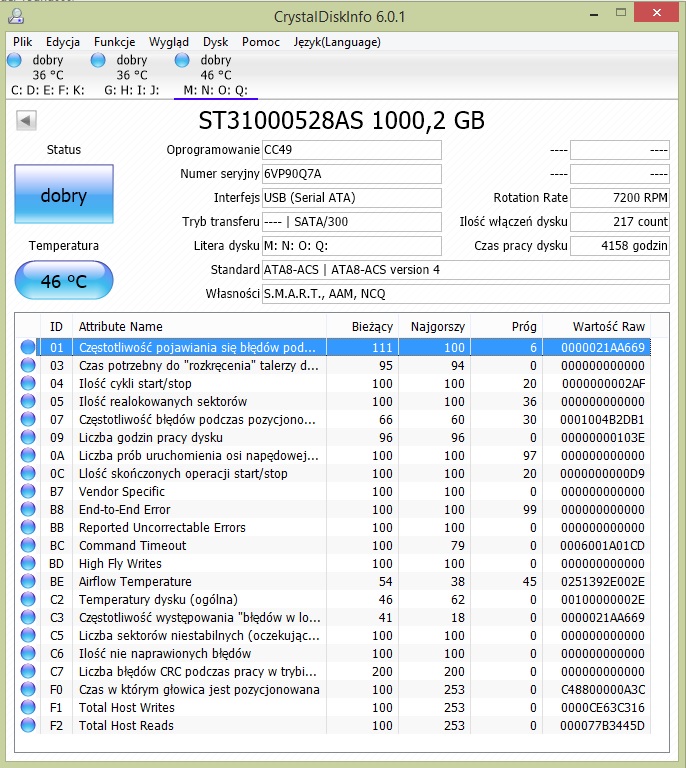
Task: Click status icon of Command Timeout row
Action: point(28,546)
